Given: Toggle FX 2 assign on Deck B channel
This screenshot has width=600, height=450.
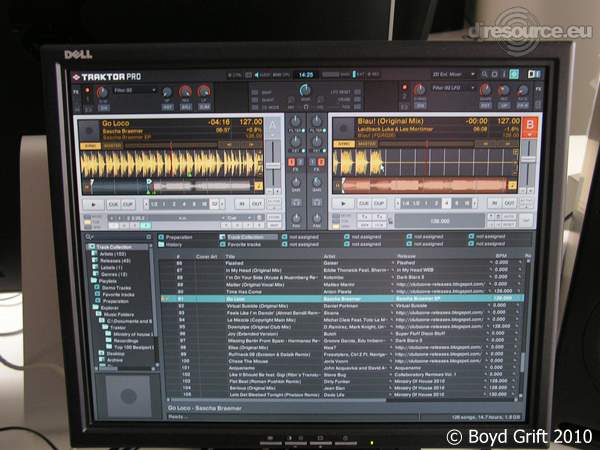Looking at the screenshot, I should pyautogui.click(x=321, y=162).
